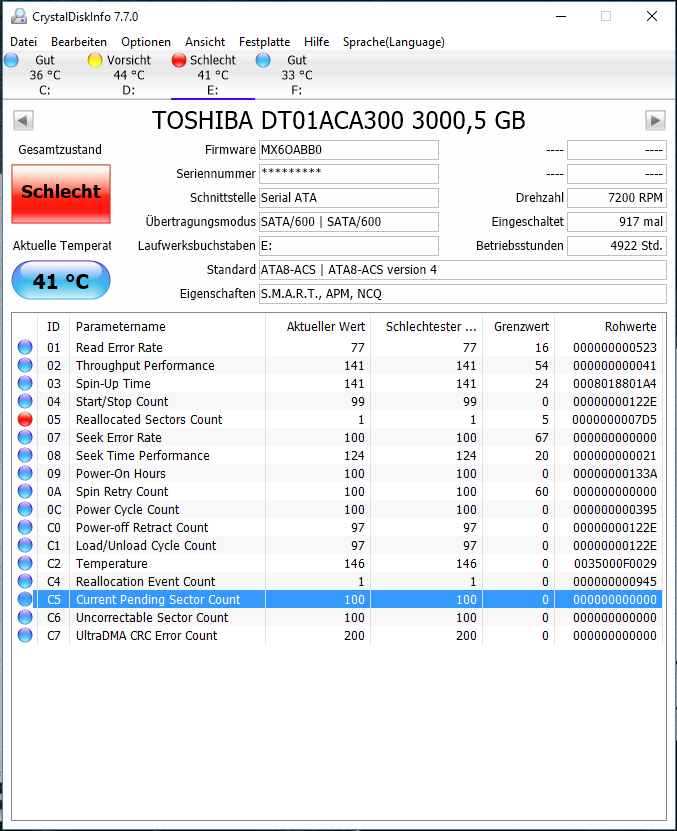
Task: Click the status icon for Uncorrectable Sector Count
Action: pyautogui.click(x=25, y=617)
